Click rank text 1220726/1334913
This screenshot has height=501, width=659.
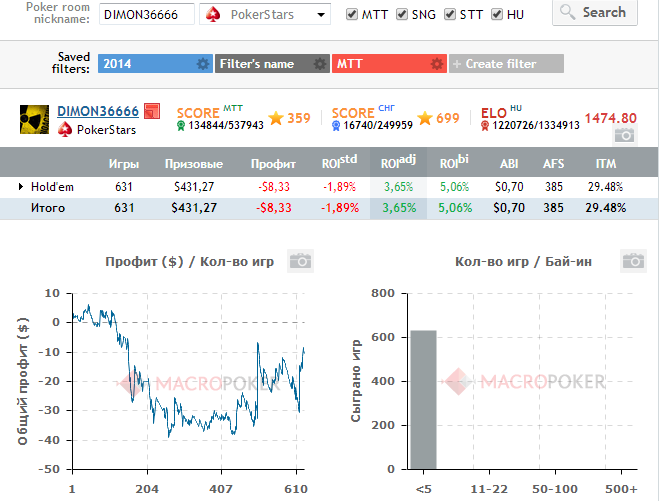coord(536,125)
